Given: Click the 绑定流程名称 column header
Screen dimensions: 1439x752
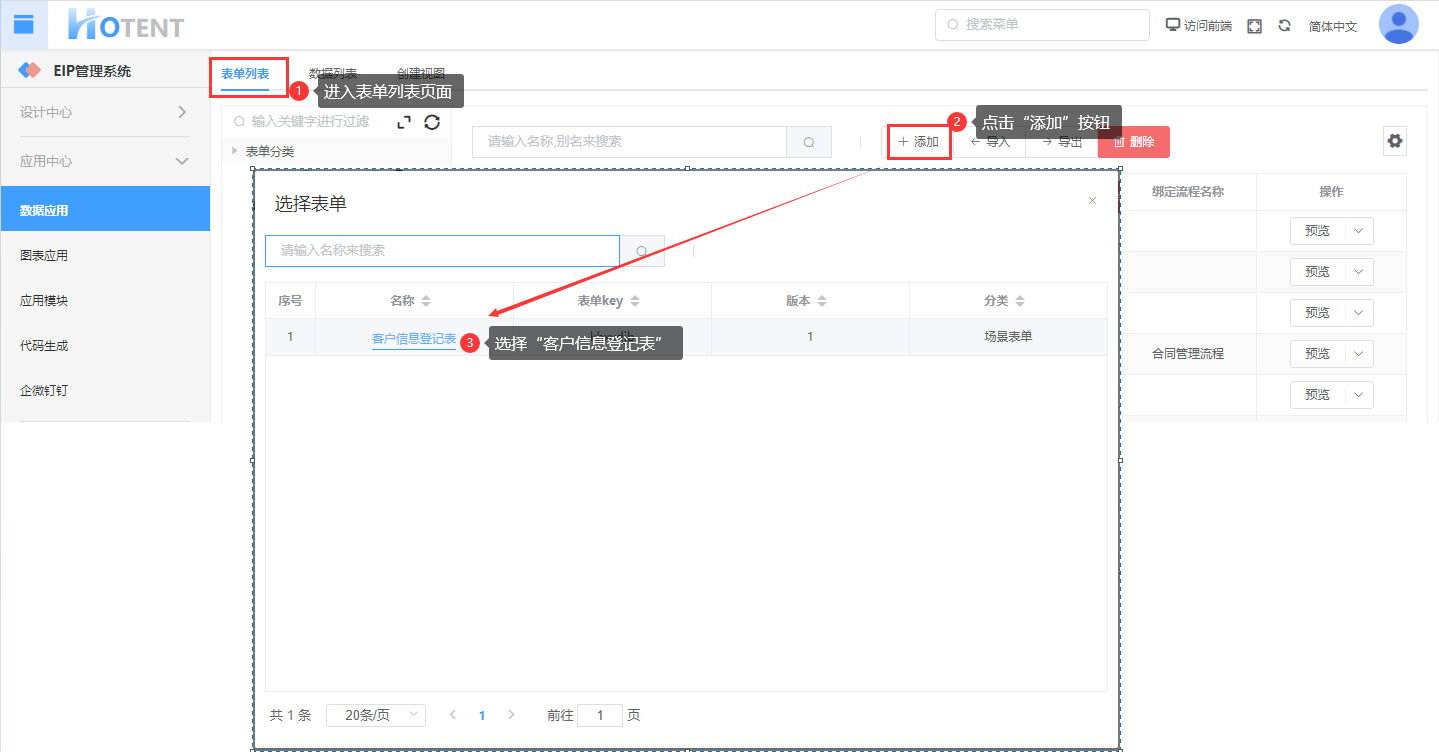Looking at the screenshot, I should (1188, 192).
